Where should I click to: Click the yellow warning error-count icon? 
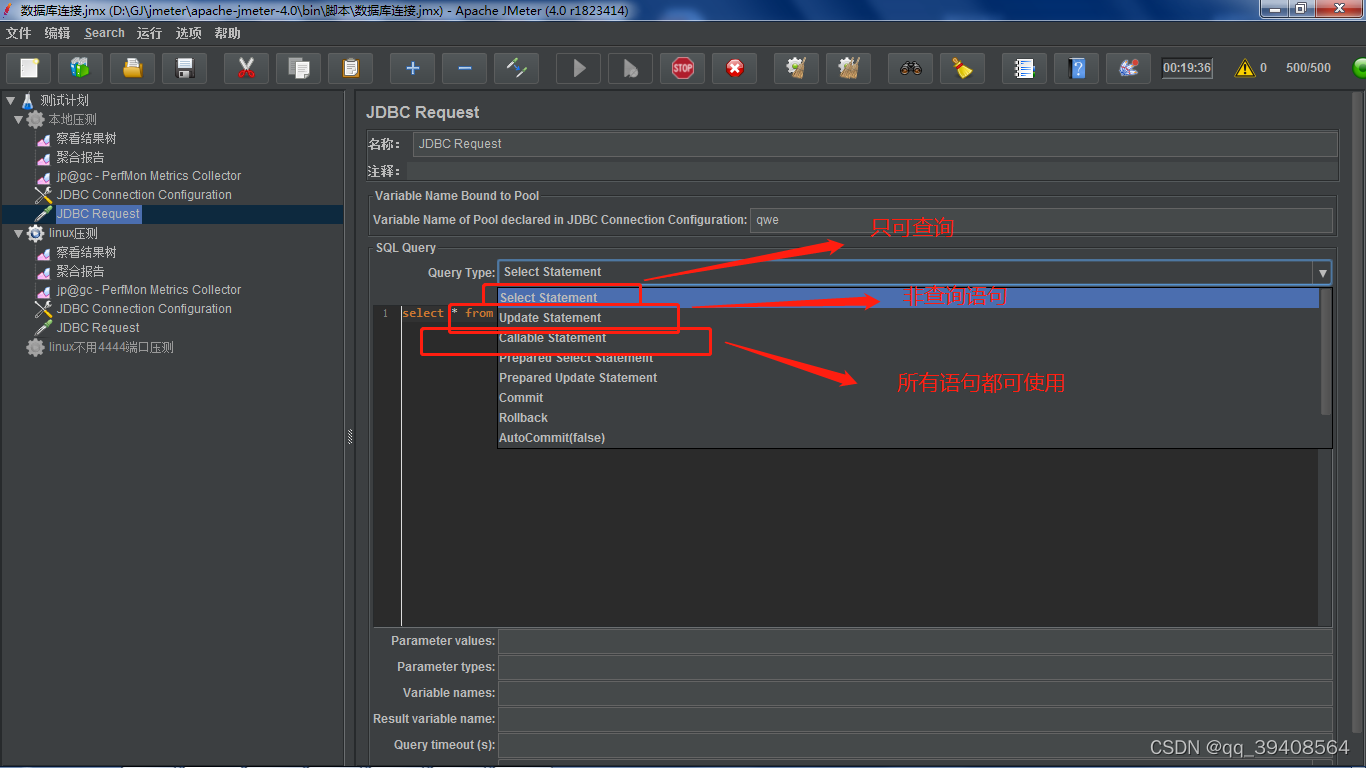tap(1244, 68)
